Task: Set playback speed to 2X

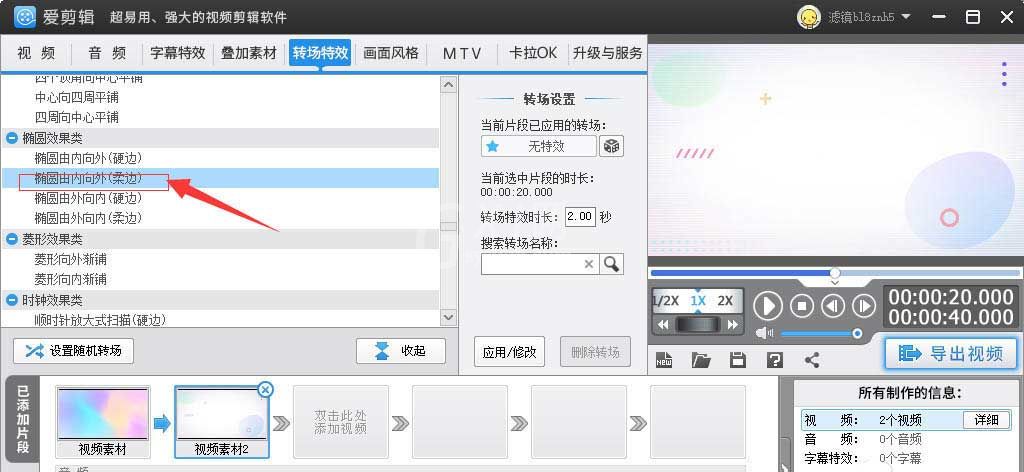Action: click(x=726, y=301)
